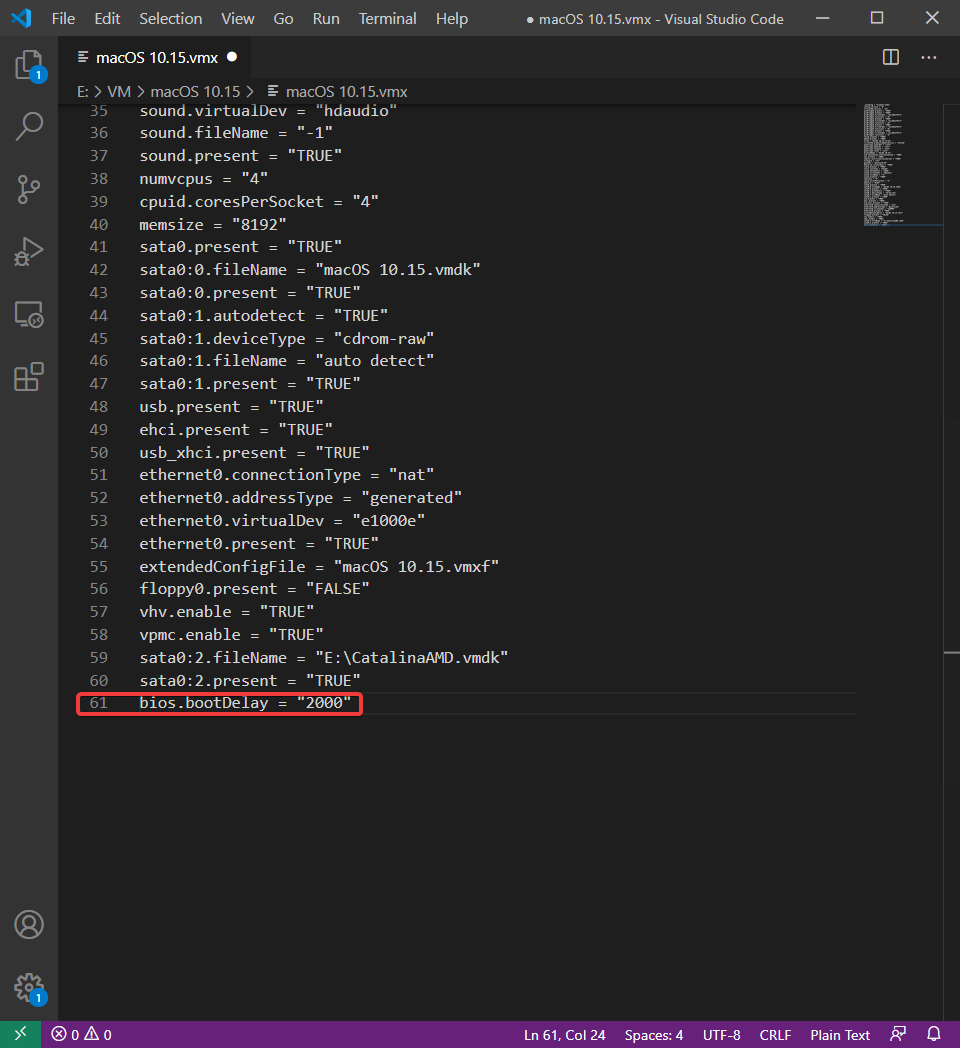Click the floppy0.present = "FALSE" line

pos(254,588)
